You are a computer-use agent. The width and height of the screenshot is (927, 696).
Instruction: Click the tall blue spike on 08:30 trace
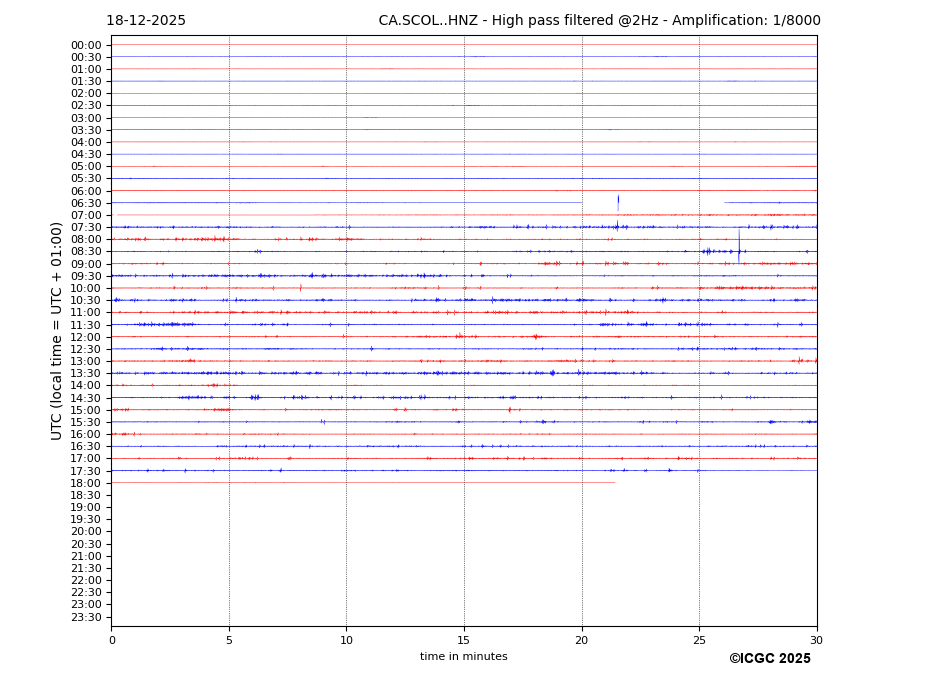point(739,245)
